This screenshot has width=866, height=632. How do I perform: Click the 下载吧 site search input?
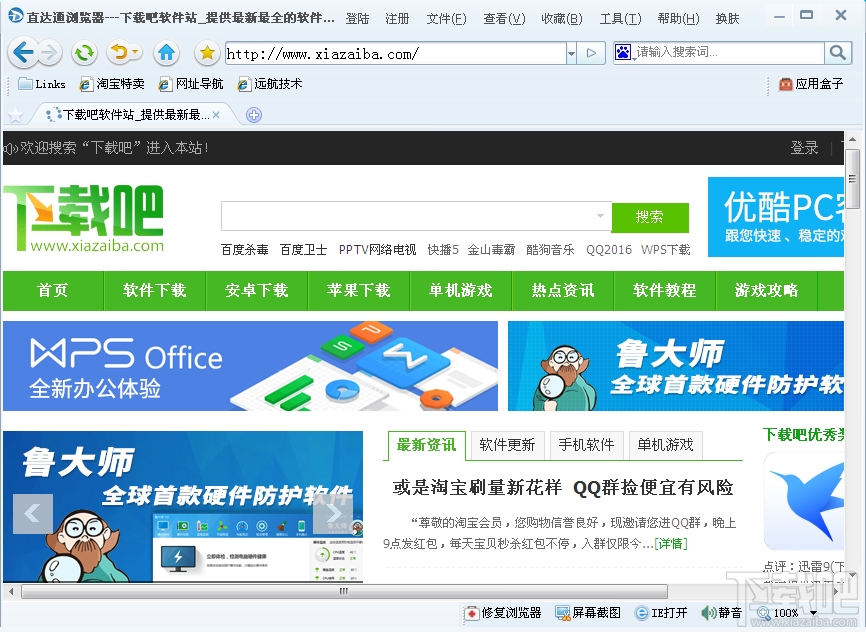click(x=416, y=216)
